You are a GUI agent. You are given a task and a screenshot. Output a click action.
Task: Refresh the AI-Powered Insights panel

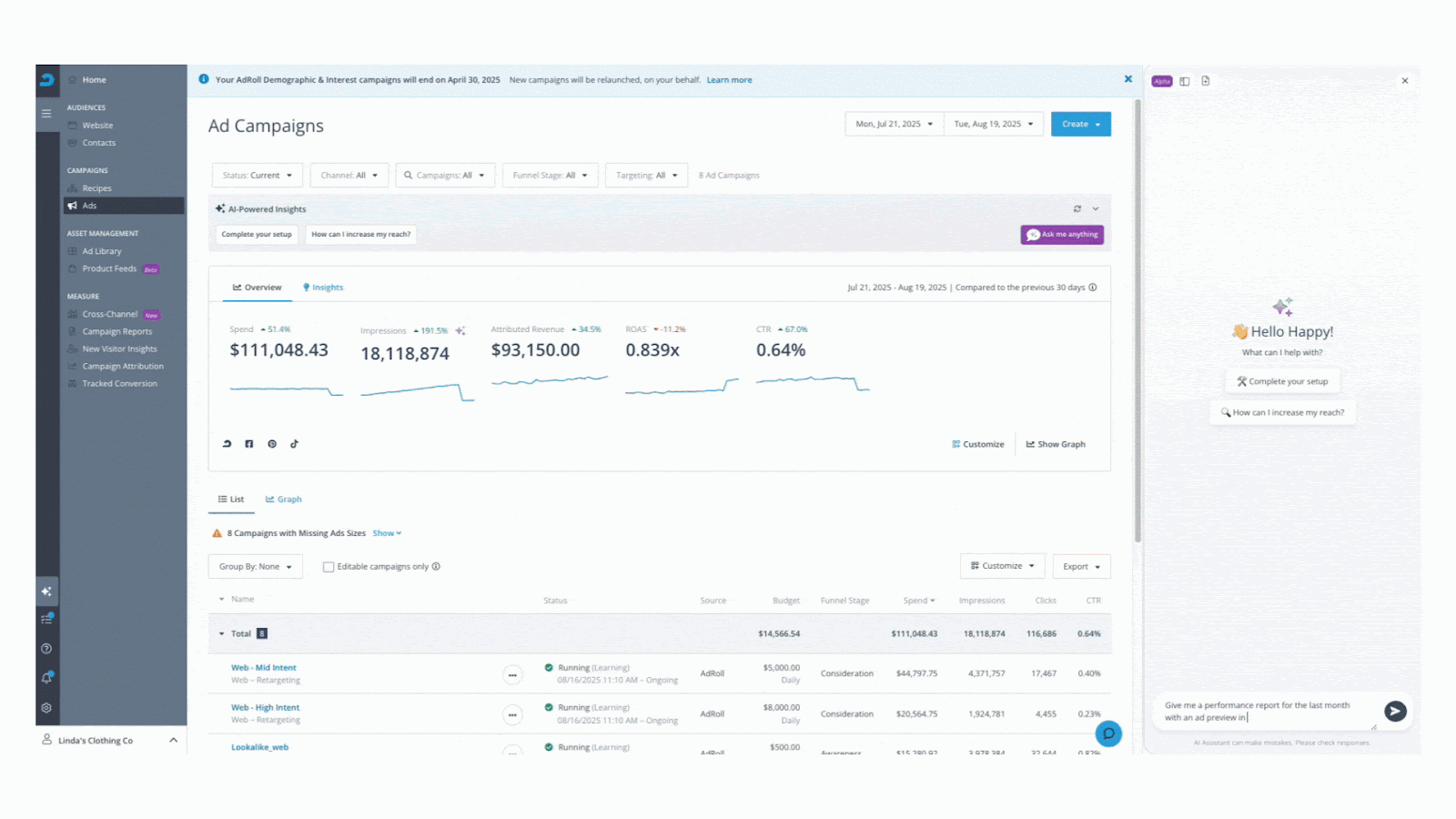click(1077, 209)
